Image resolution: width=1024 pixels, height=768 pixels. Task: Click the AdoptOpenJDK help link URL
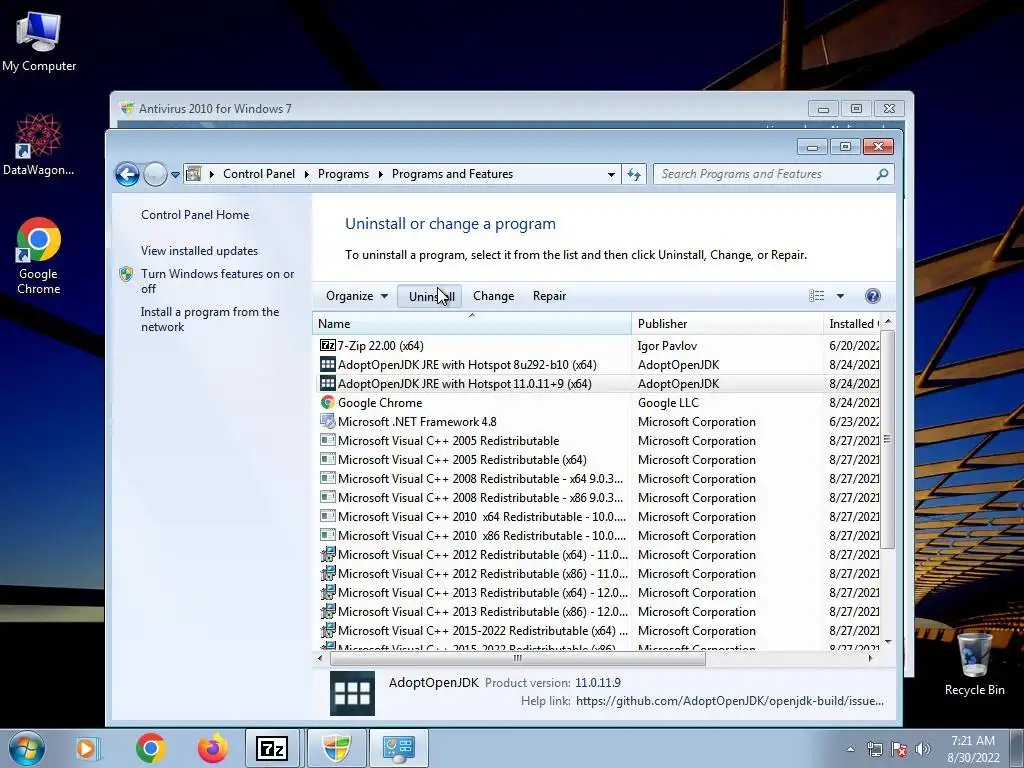729,701
